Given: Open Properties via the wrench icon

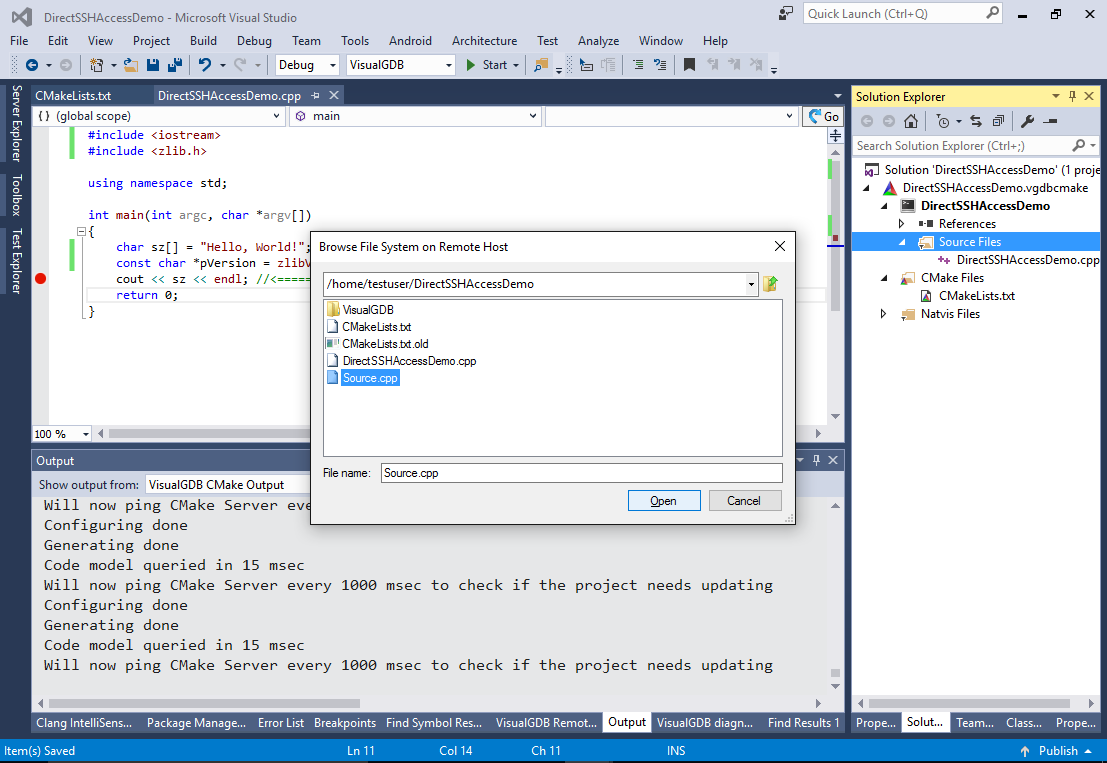Looking at the screenshot, I should click(x=1028, y=121).
